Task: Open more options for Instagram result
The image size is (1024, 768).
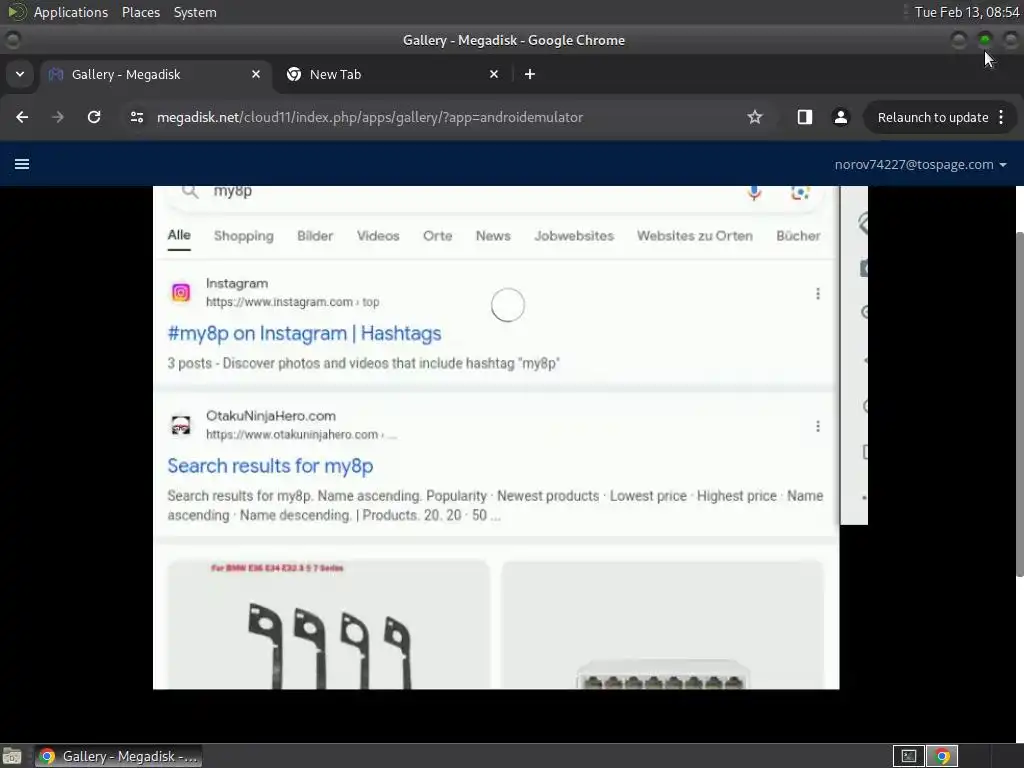Action: [x=818, y=294]
